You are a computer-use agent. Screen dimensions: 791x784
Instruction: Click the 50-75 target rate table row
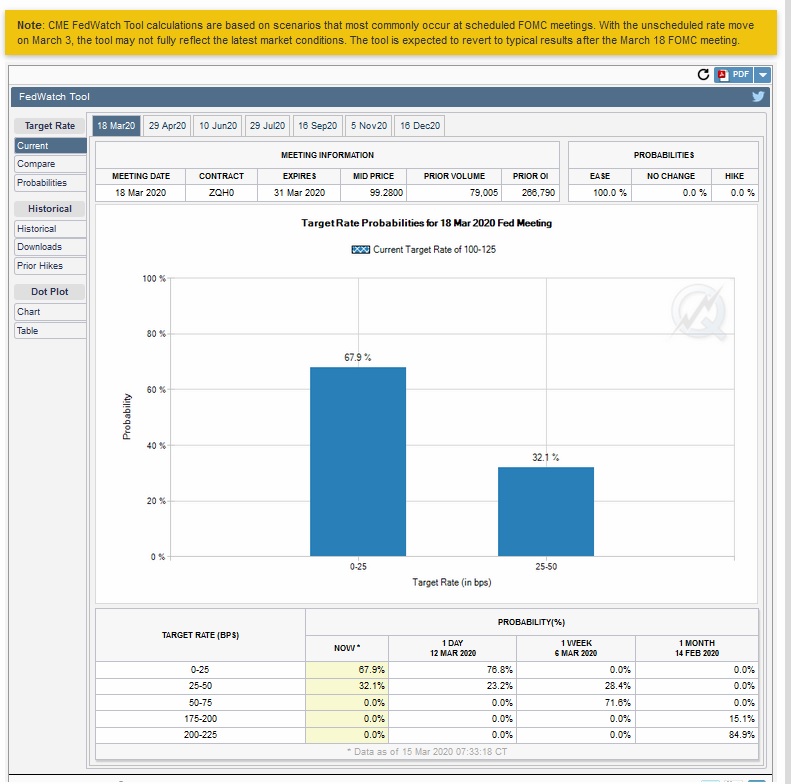[427, 703]
